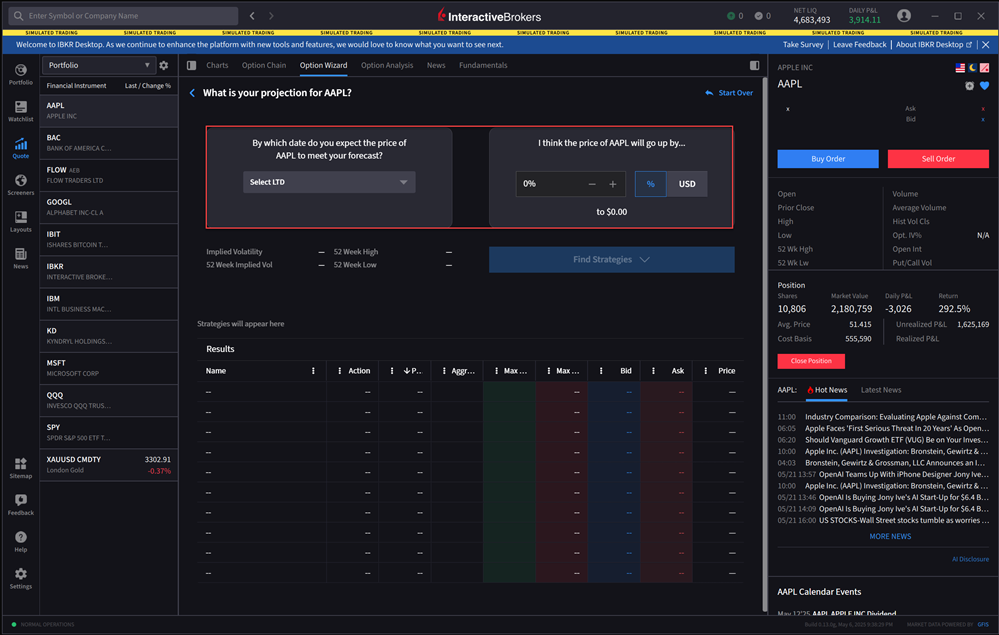
Task: Select the MSFT row in portfolio list
Action: (x=108, y=368)
